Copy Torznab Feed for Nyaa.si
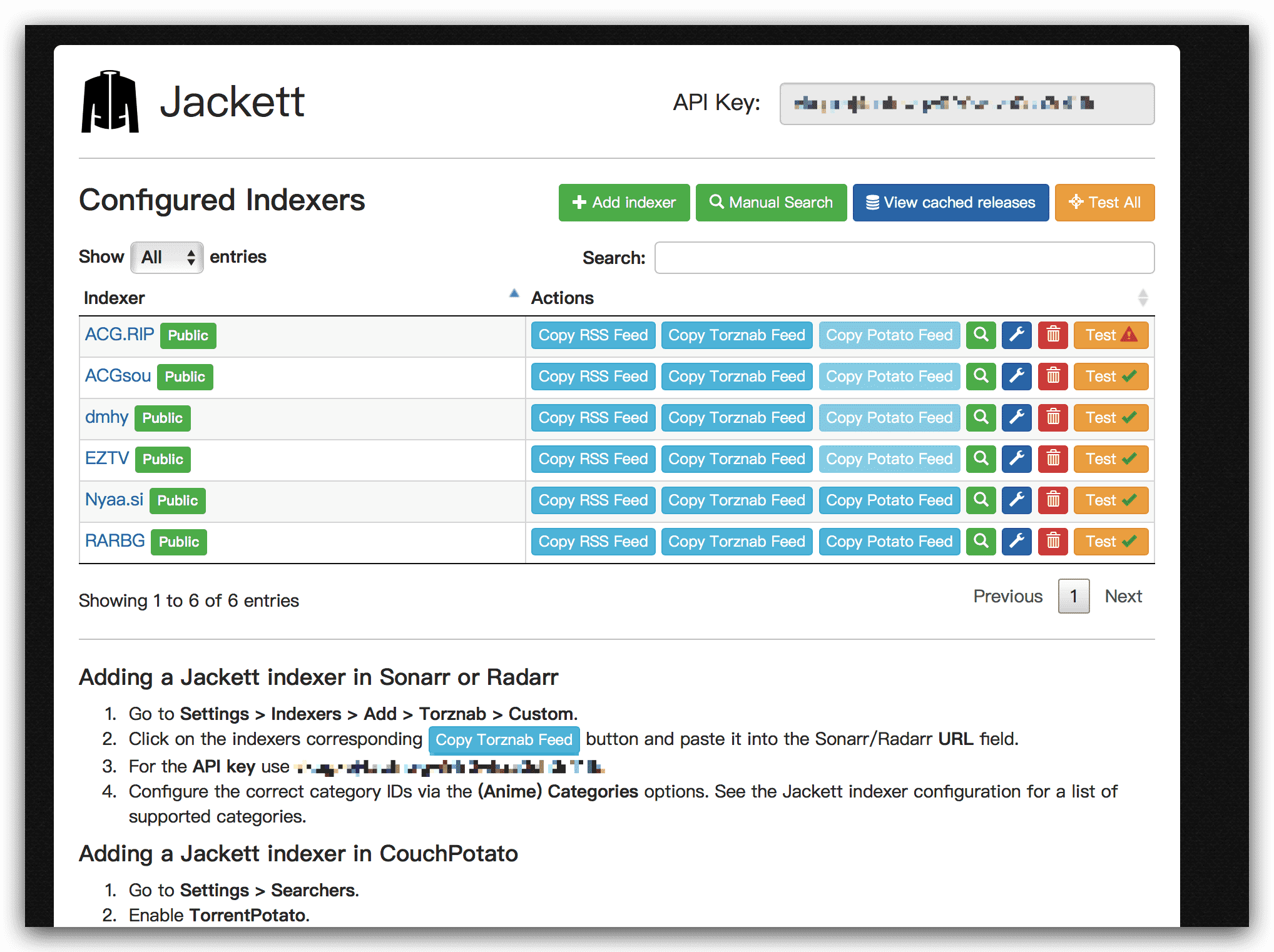 point(736,500)
